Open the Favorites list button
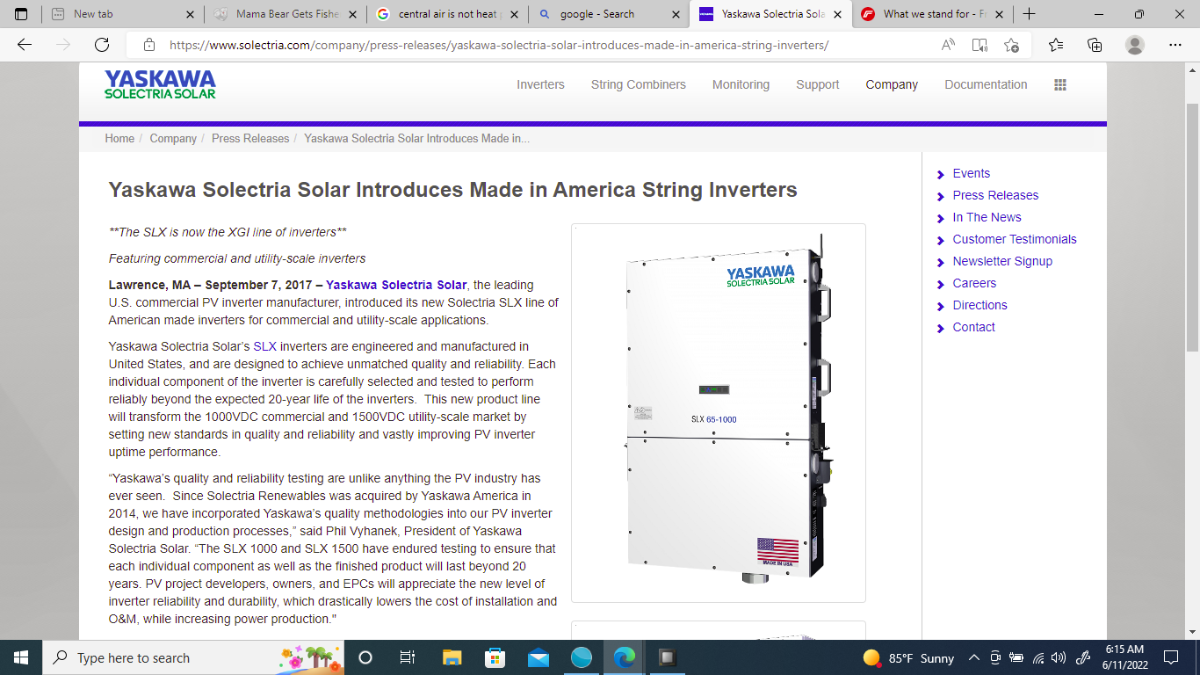Image resolution: width=1200 pixels, height=675 pixels. tap(1056, 45)
